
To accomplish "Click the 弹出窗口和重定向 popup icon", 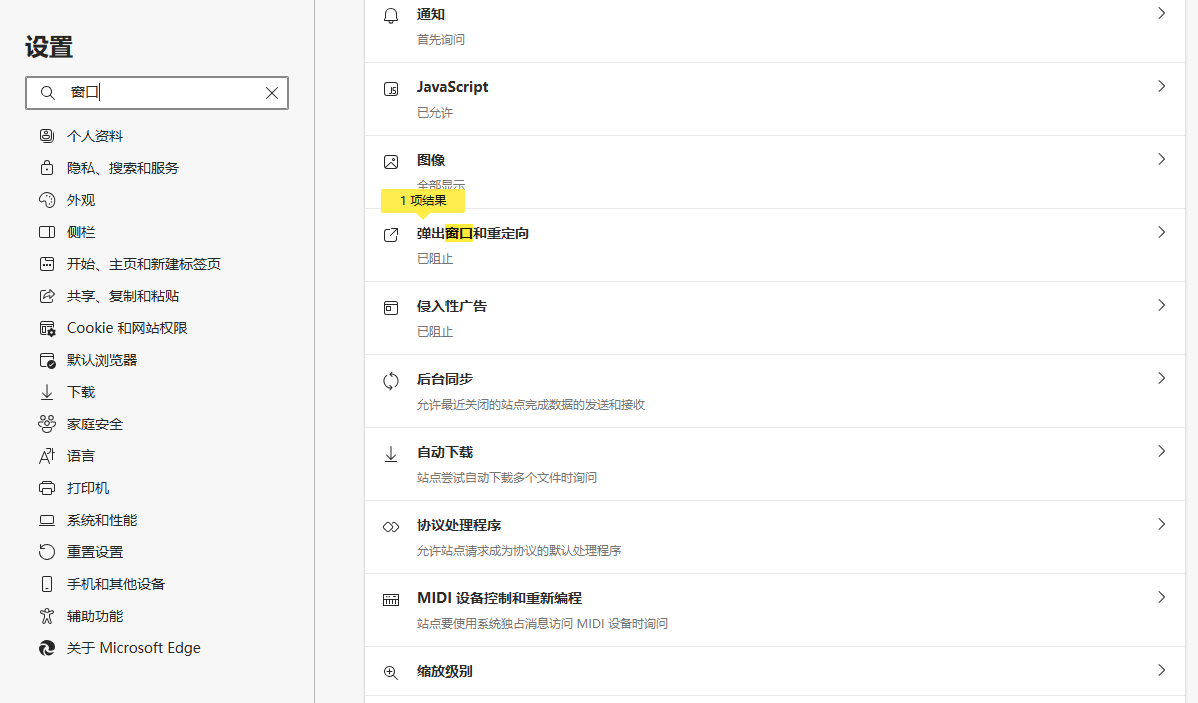I will (x=390, y=234).
